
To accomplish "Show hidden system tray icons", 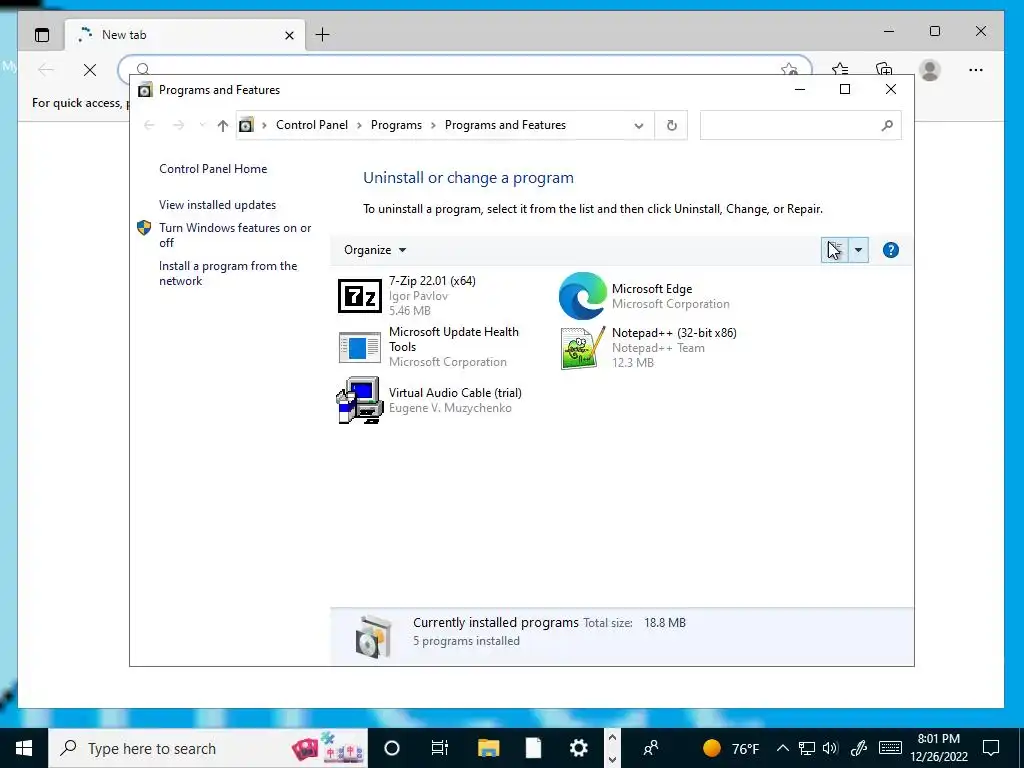I will [782, 748].
